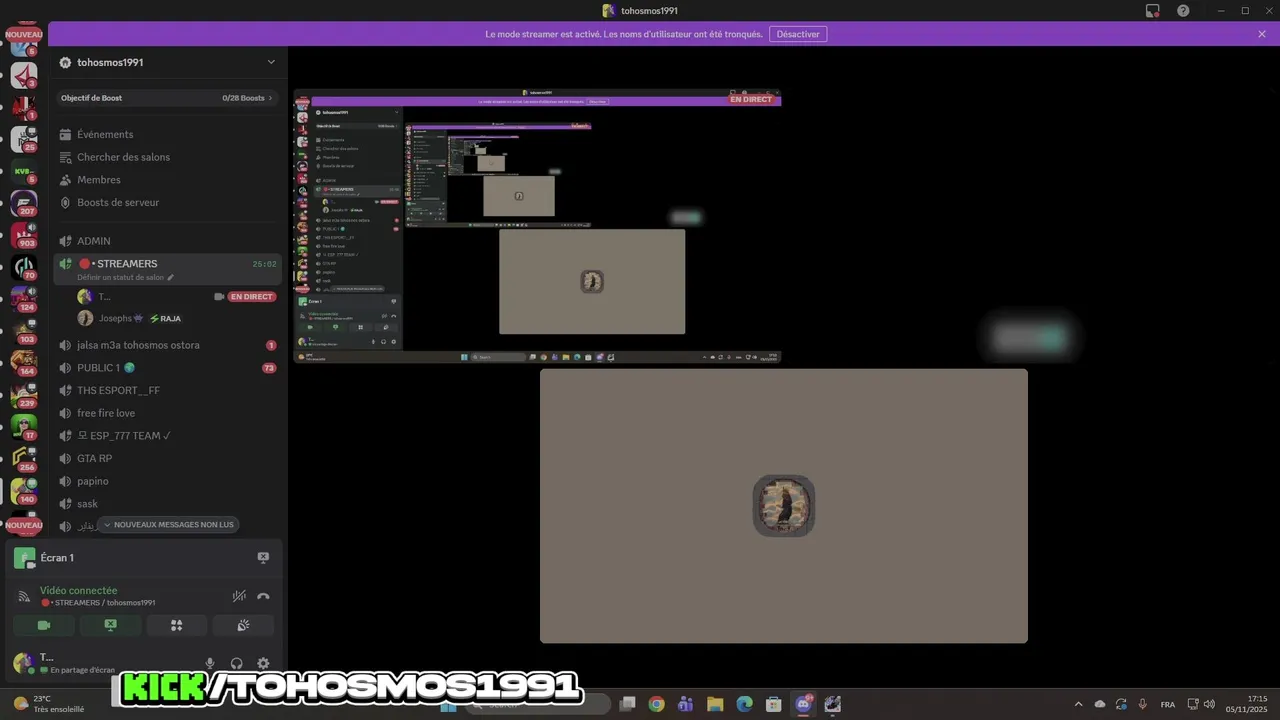This screenshot has width=1280, height=720.
Task: Open server icon with 124 badge
Action: click(24, 299)
